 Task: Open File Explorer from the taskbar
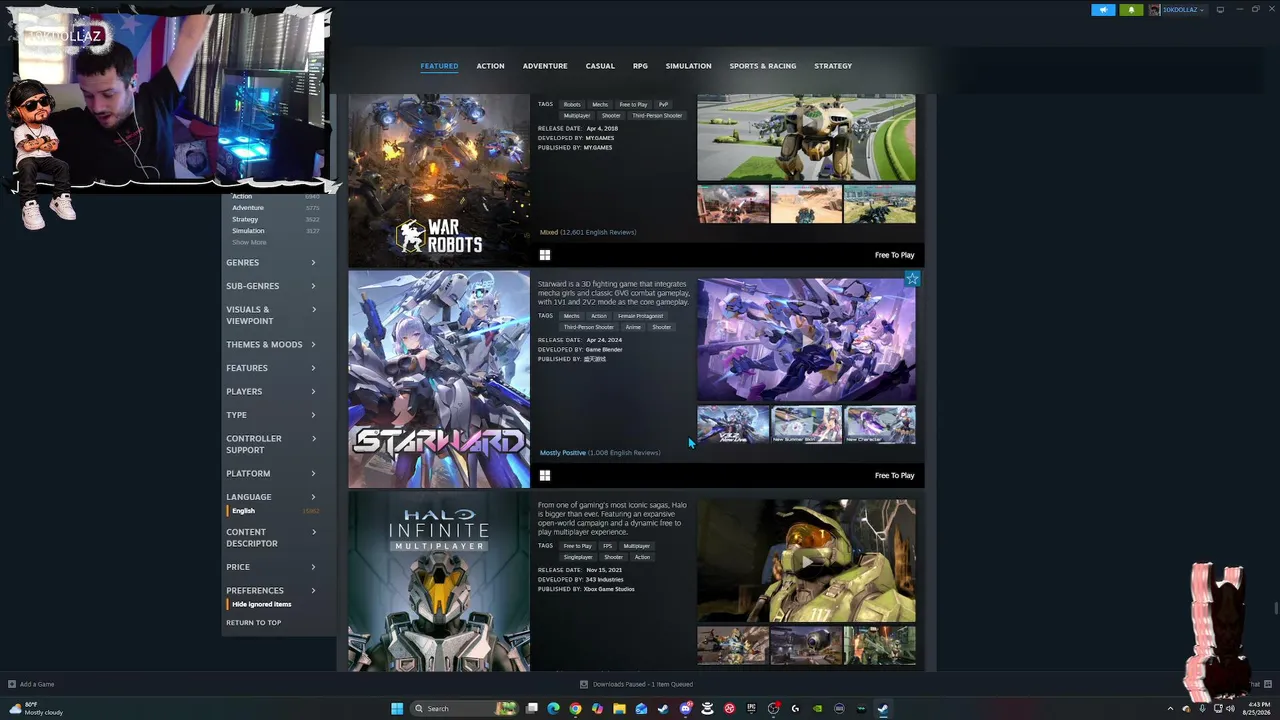[x=619, y=709]
